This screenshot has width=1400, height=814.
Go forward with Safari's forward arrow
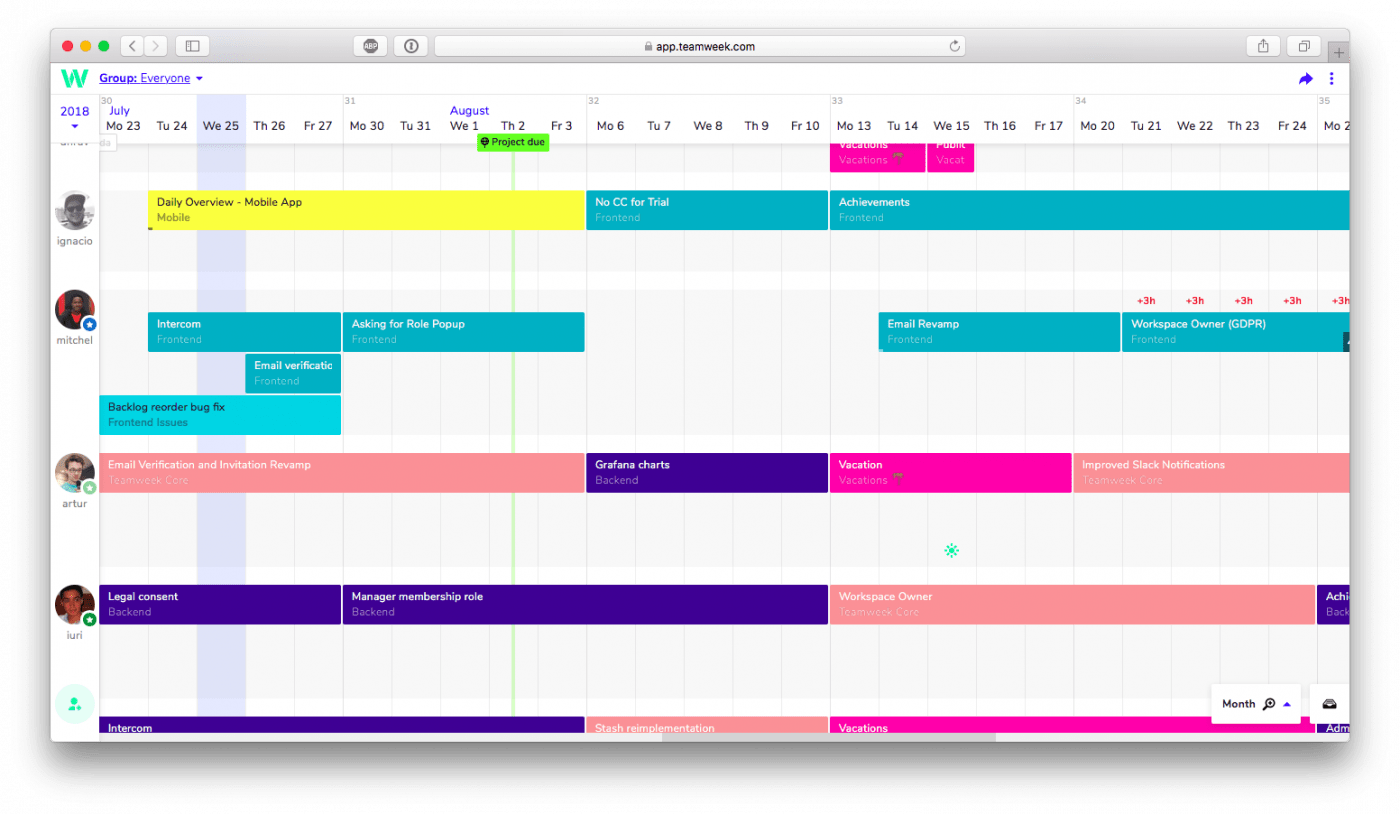[x=156, y=46]
